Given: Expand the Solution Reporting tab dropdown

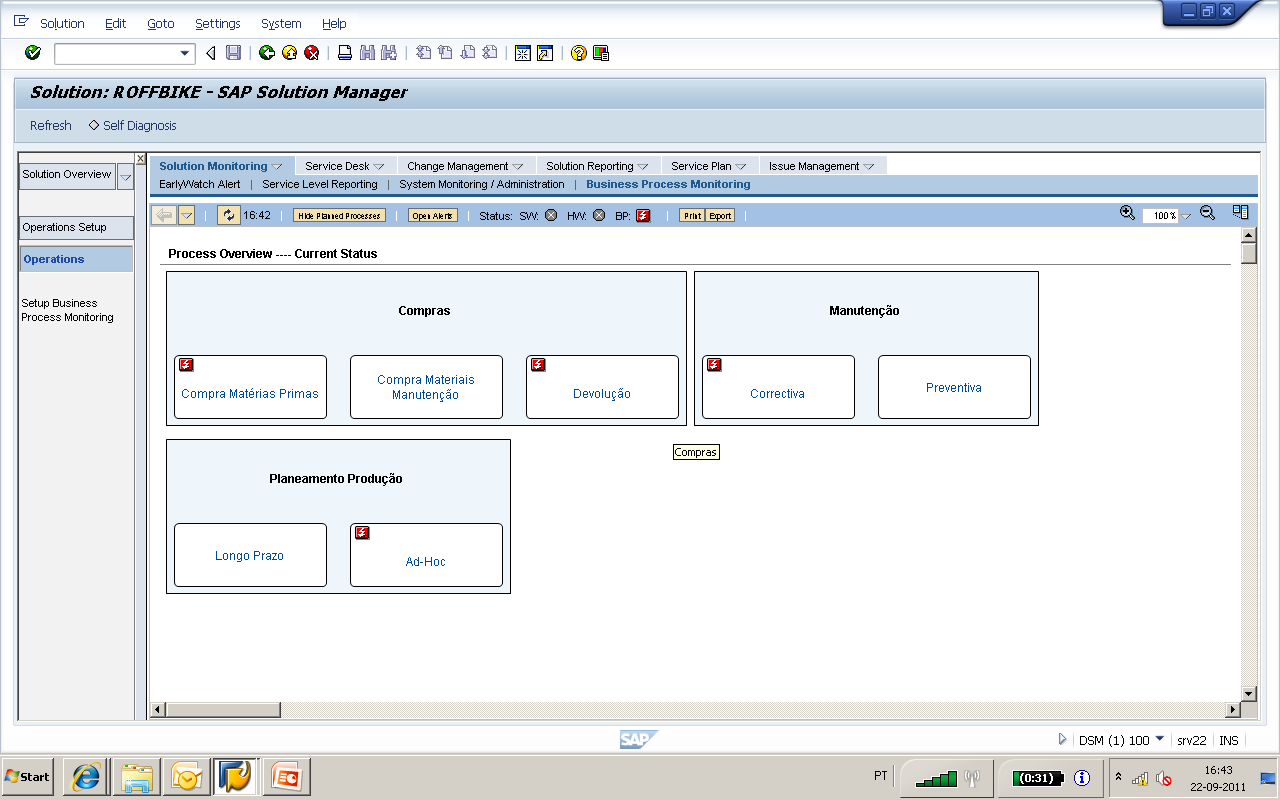Looking at the screenshot, I should 643,167.
